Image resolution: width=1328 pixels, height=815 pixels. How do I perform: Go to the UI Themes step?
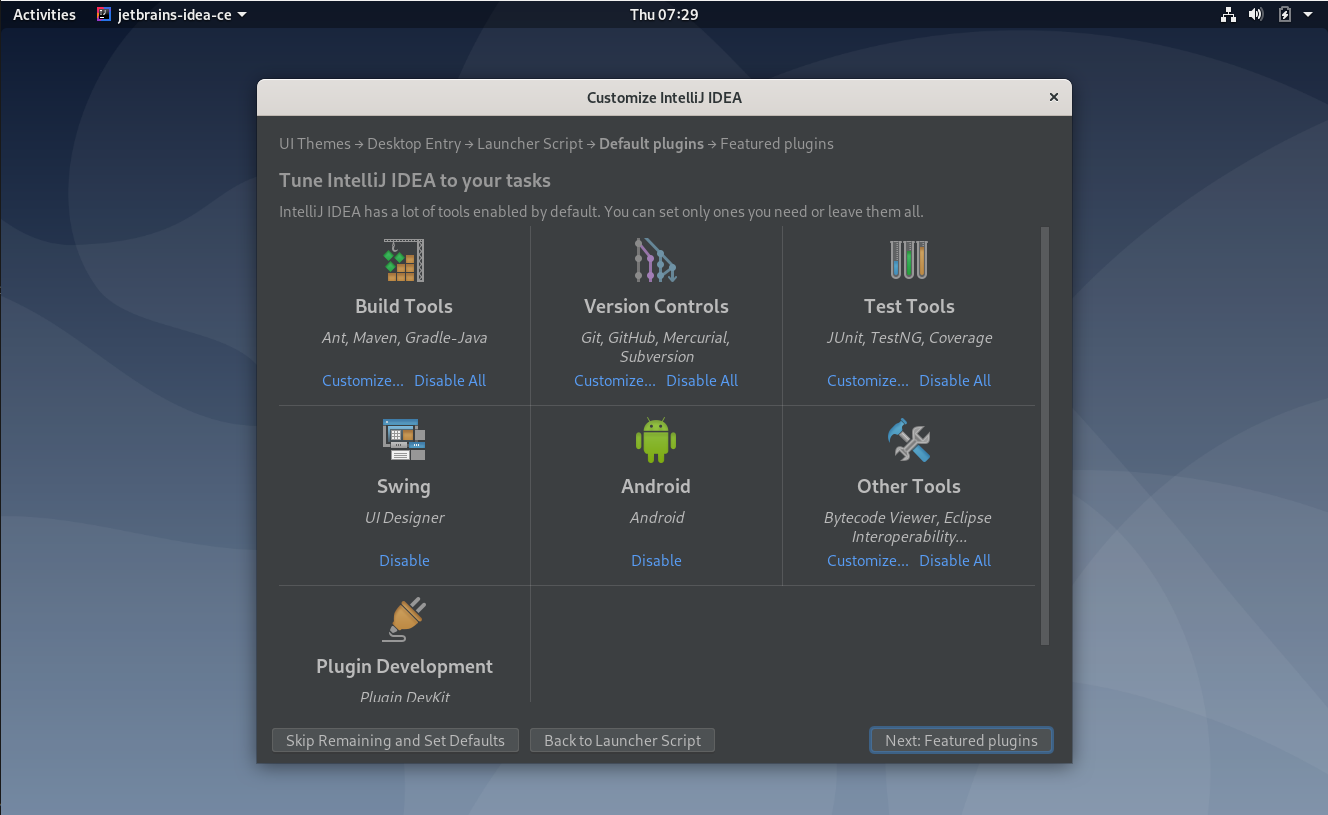pos(315,143)
